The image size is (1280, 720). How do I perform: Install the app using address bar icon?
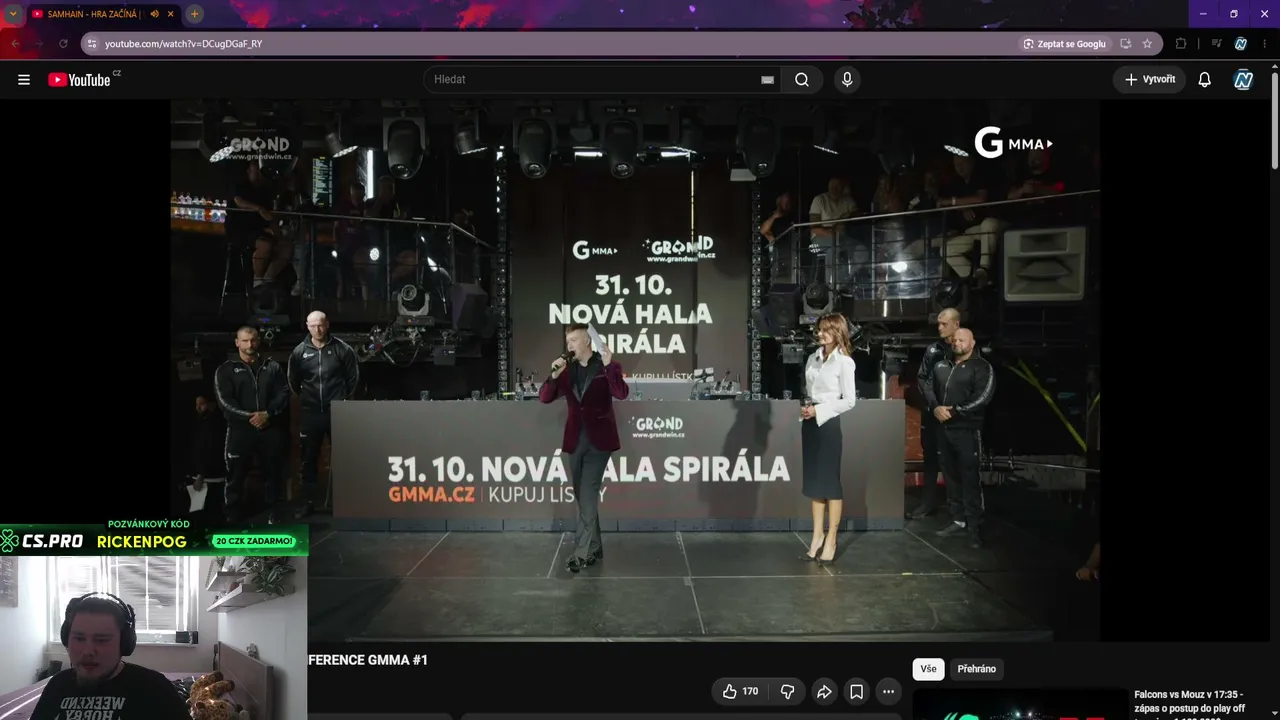(x=1126, y=44)
